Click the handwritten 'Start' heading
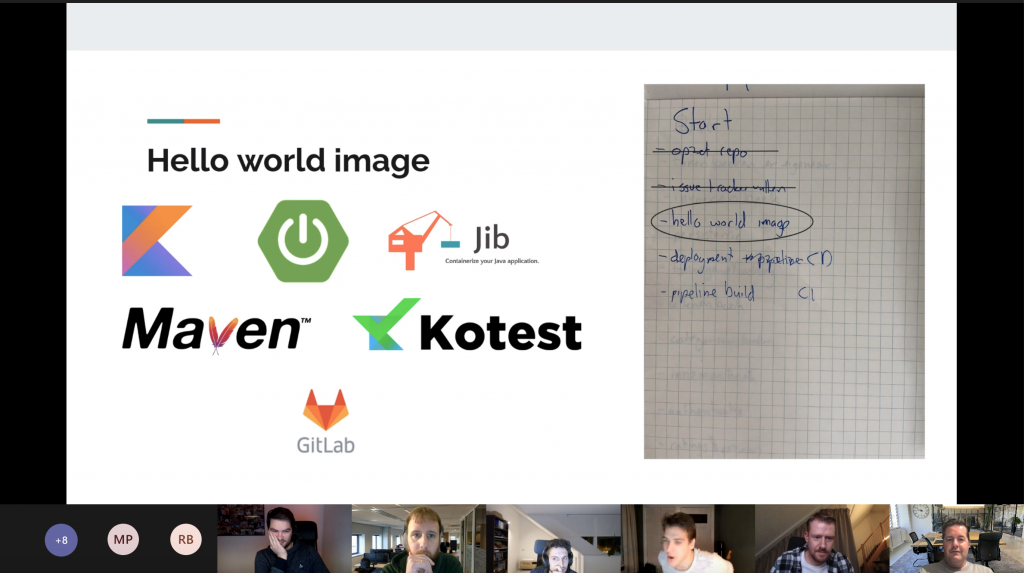This screenshot has width=1024, height=573. 702,122
